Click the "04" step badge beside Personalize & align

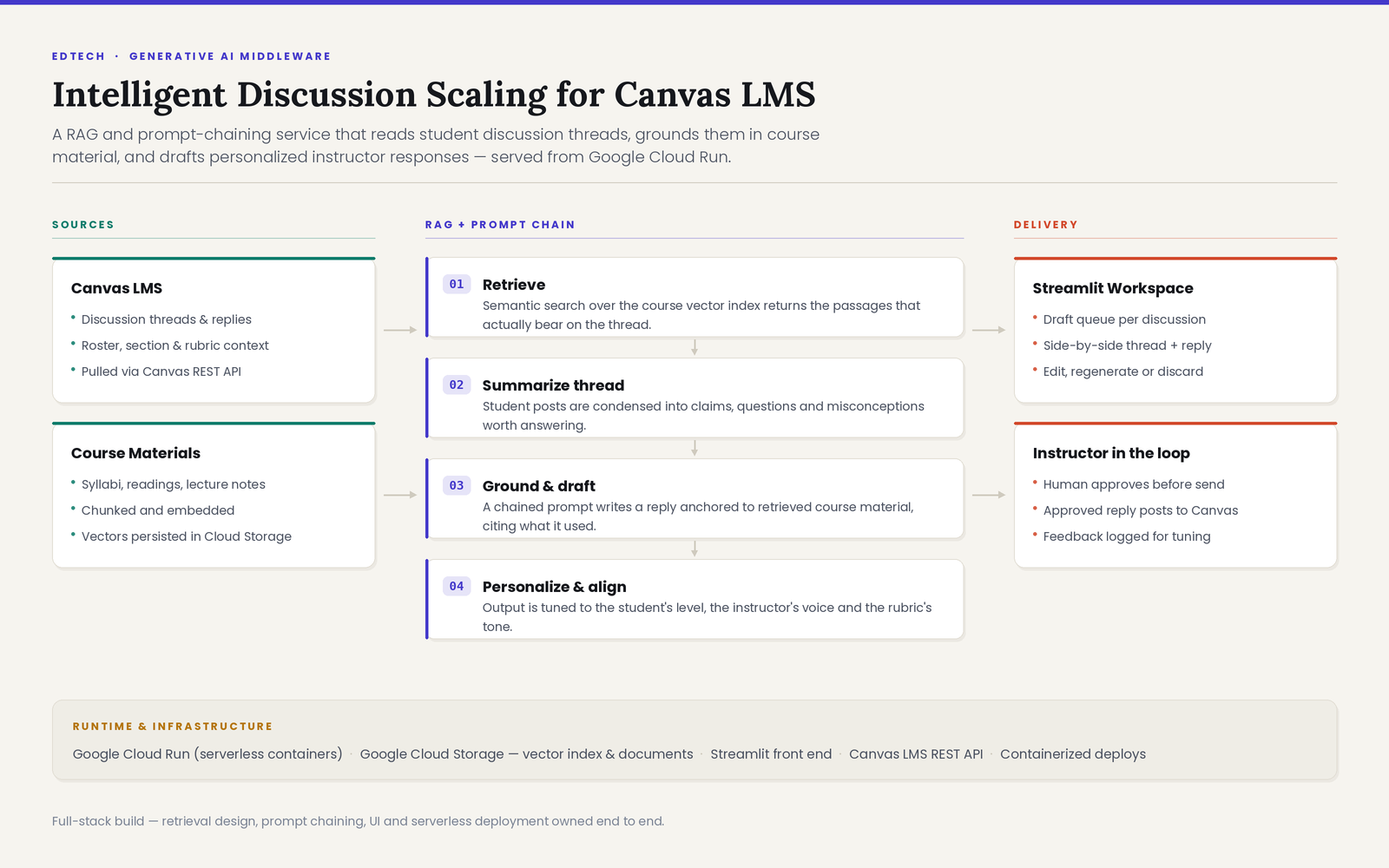[x=457, y=586]
